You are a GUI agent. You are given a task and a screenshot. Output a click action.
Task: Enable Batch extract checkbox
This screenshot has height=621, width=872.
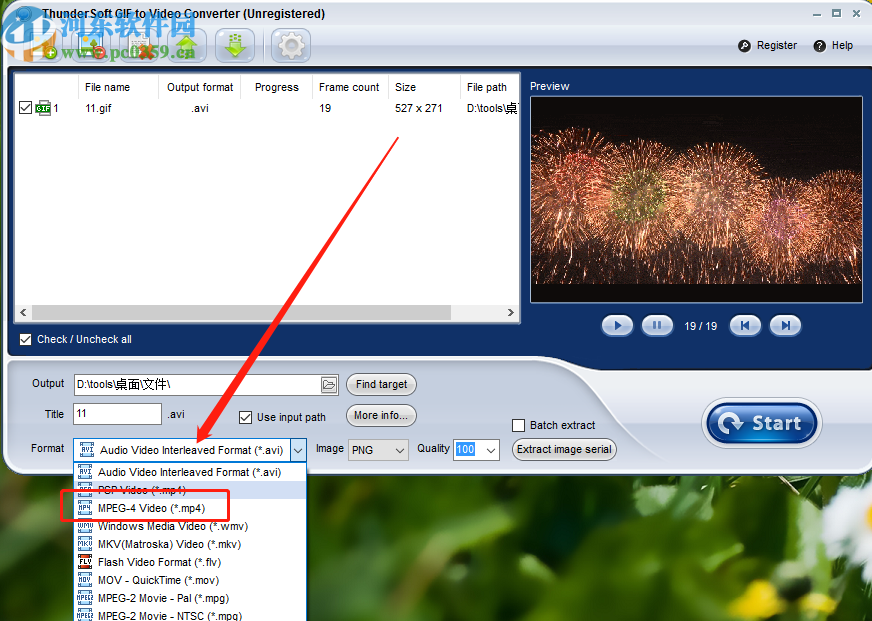point(518,425)
